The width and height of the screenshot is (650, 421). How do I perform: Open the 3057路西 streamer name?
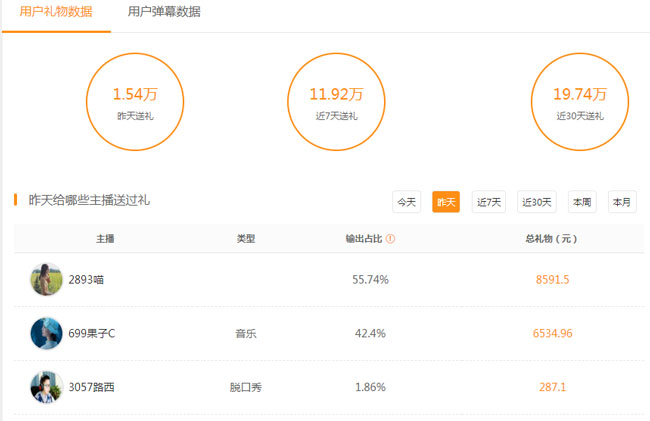click(x=91, y=387)
